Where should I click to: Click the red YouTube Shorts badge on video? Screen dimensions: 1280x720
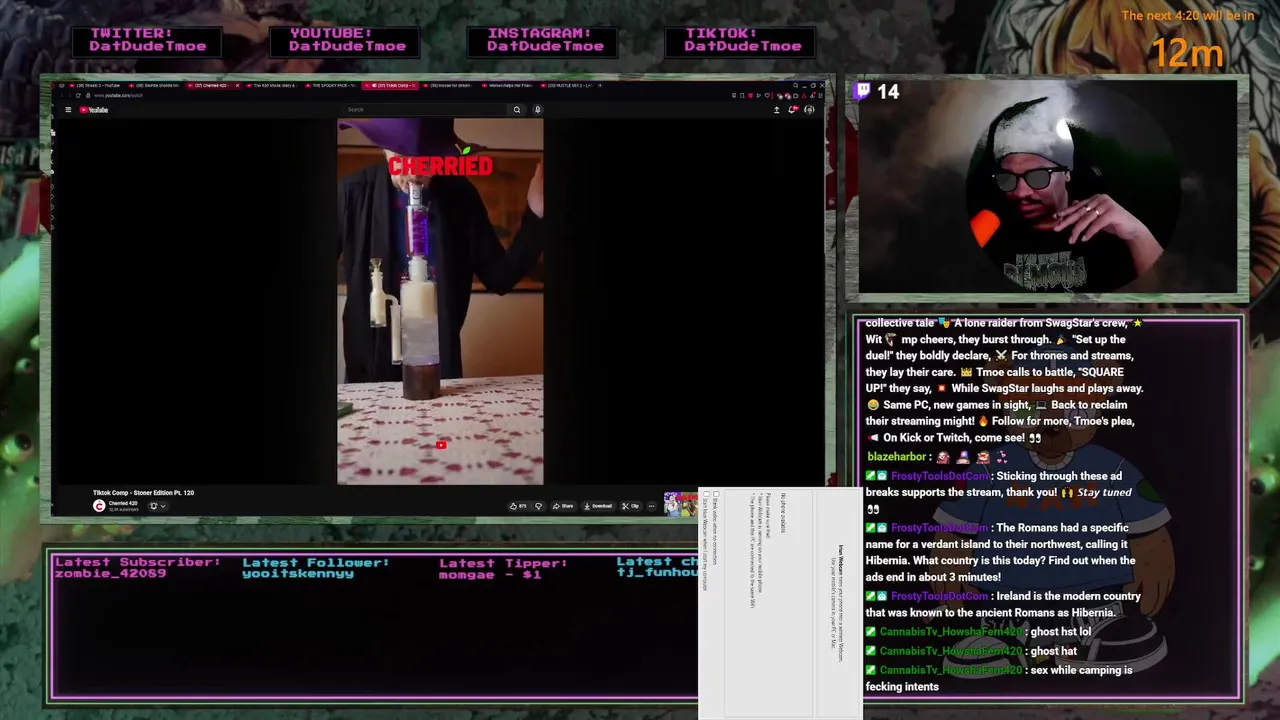[x=441, y=445]
